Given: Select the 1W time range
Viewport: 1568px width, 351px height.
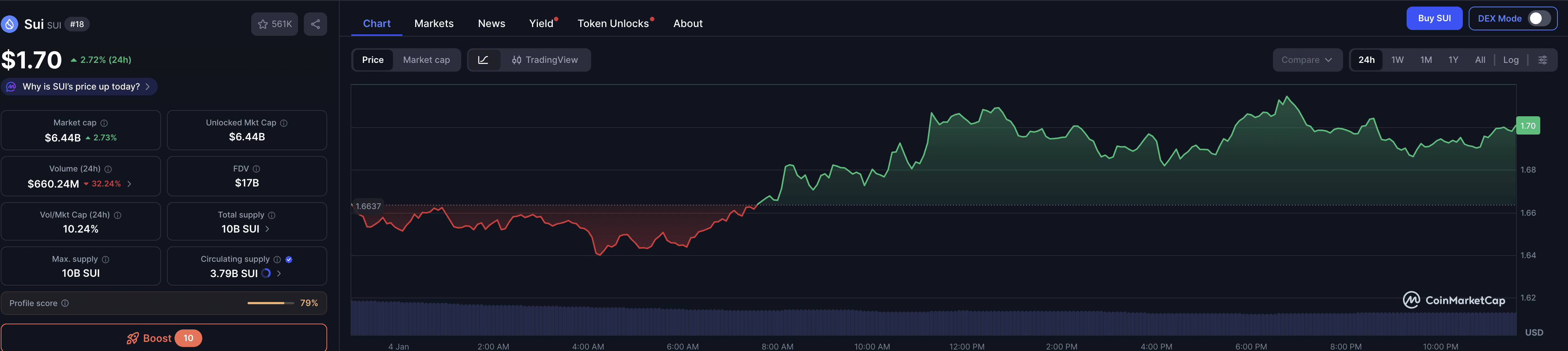Looking at the screenshot, I should 1397,60.
